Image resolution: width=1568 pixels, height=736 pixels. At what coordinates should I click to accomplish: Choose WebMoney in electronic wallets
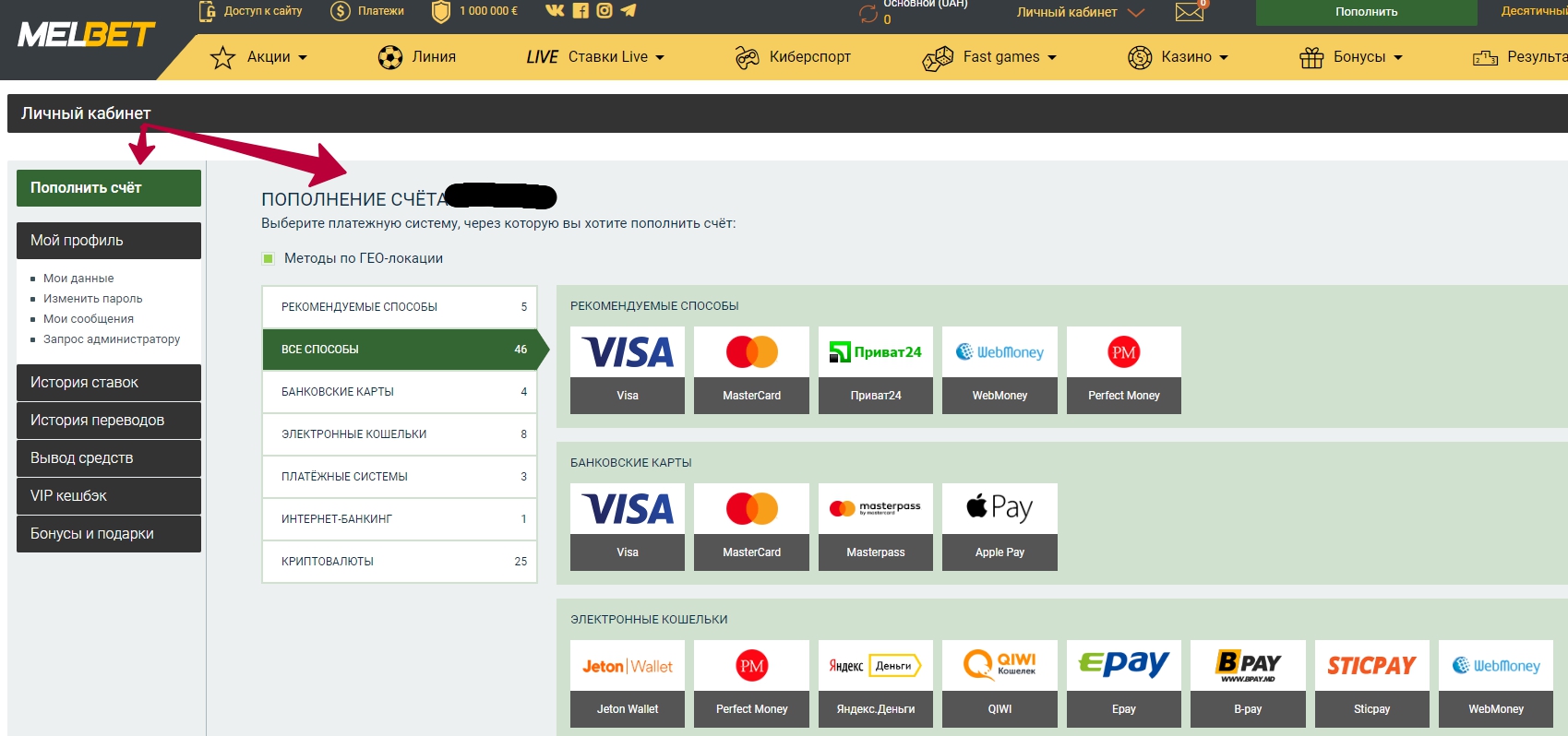coord(1496,683)
